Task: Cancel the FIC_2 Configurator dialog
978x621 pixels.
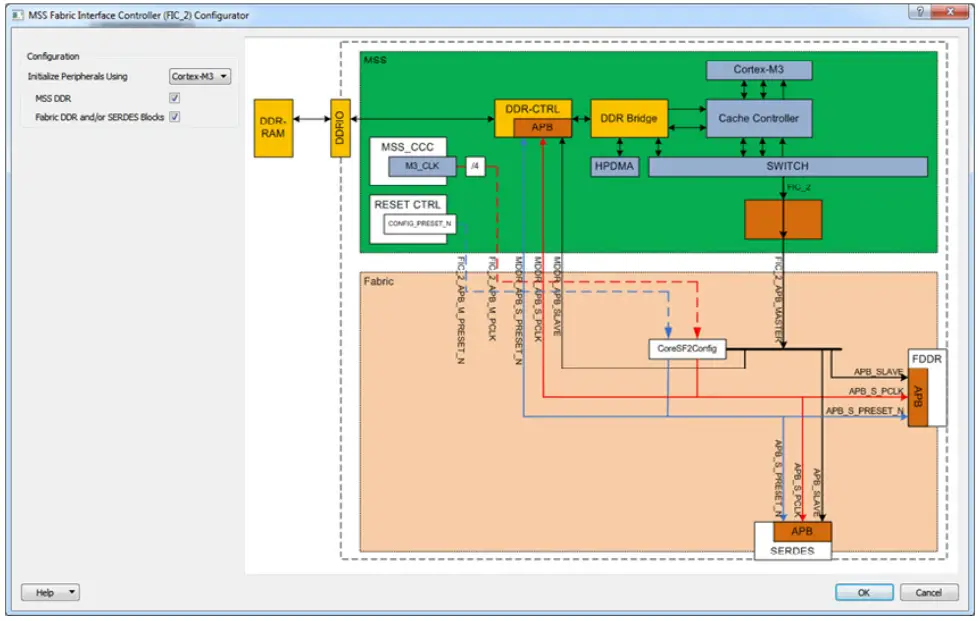Action: click(x=930, y=592)
